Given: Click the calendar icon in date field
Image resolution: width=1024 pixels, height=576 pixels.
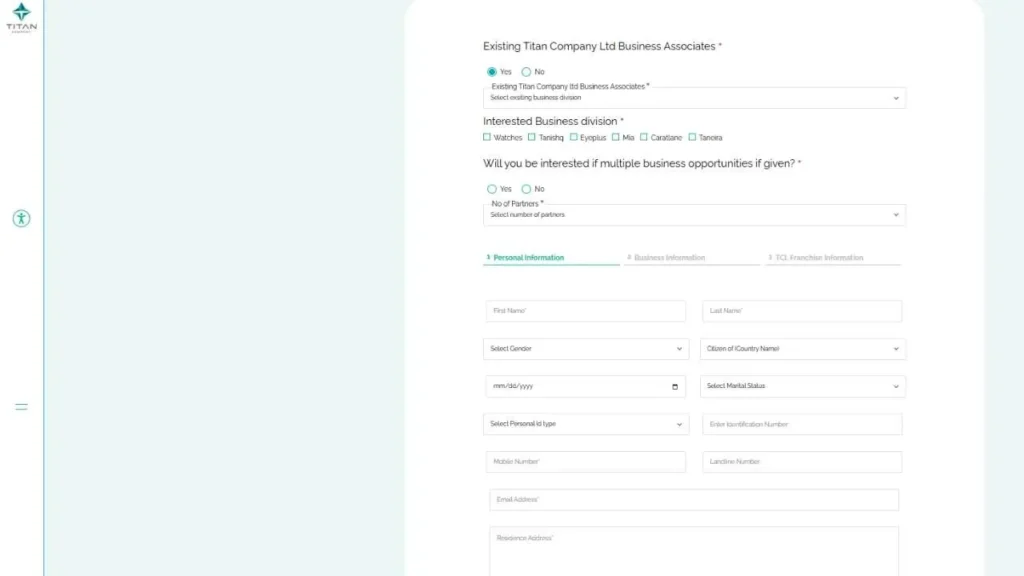Looking at the screenshot, I should (x=675, y=387).
